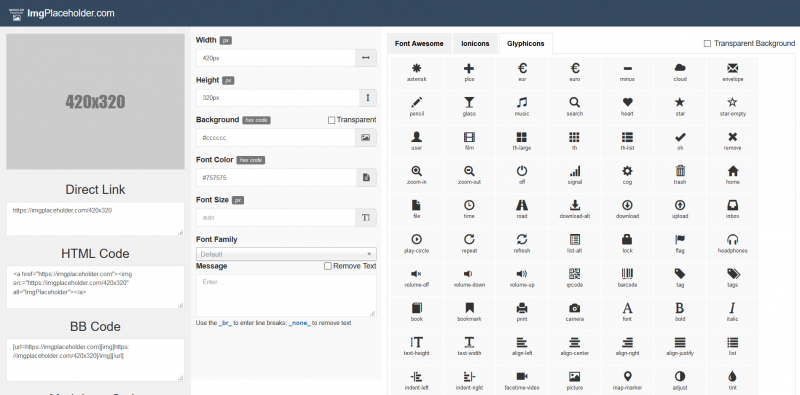
Task: Select the user glyphicon
Action: coord(416,141)
